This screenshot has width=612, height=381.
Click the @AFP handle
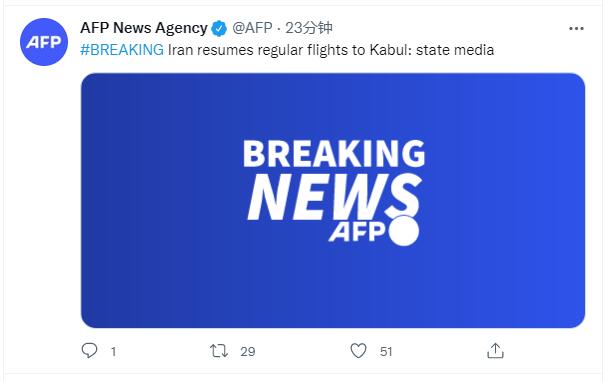coord(252,28)
